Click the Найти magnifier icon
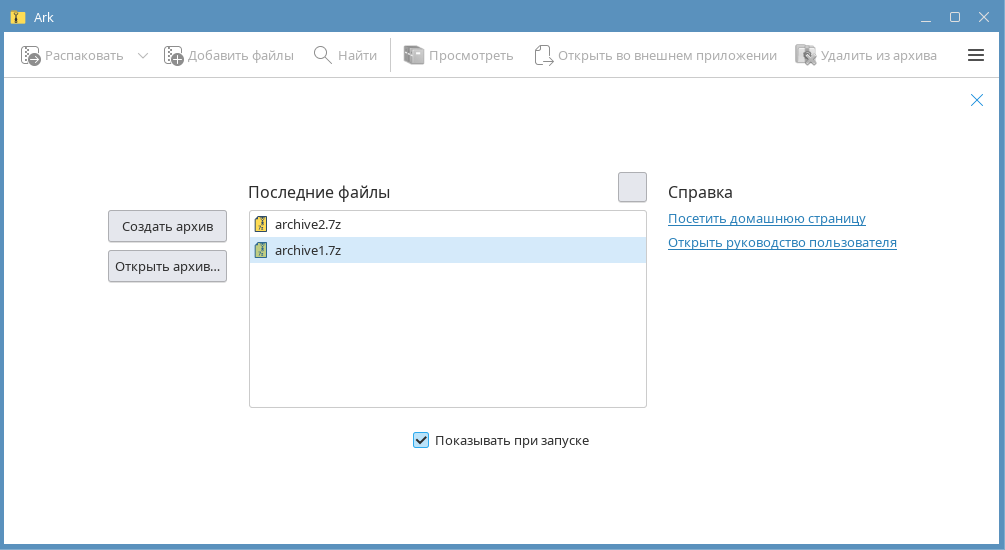The height and width of the screenshot is (550, 1005). pos(322,56)
